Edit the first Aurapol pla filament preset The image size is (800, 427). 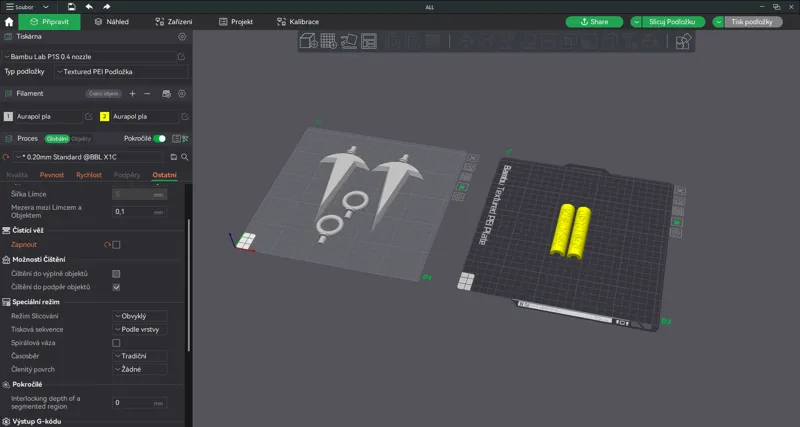[x=89, y=117]
